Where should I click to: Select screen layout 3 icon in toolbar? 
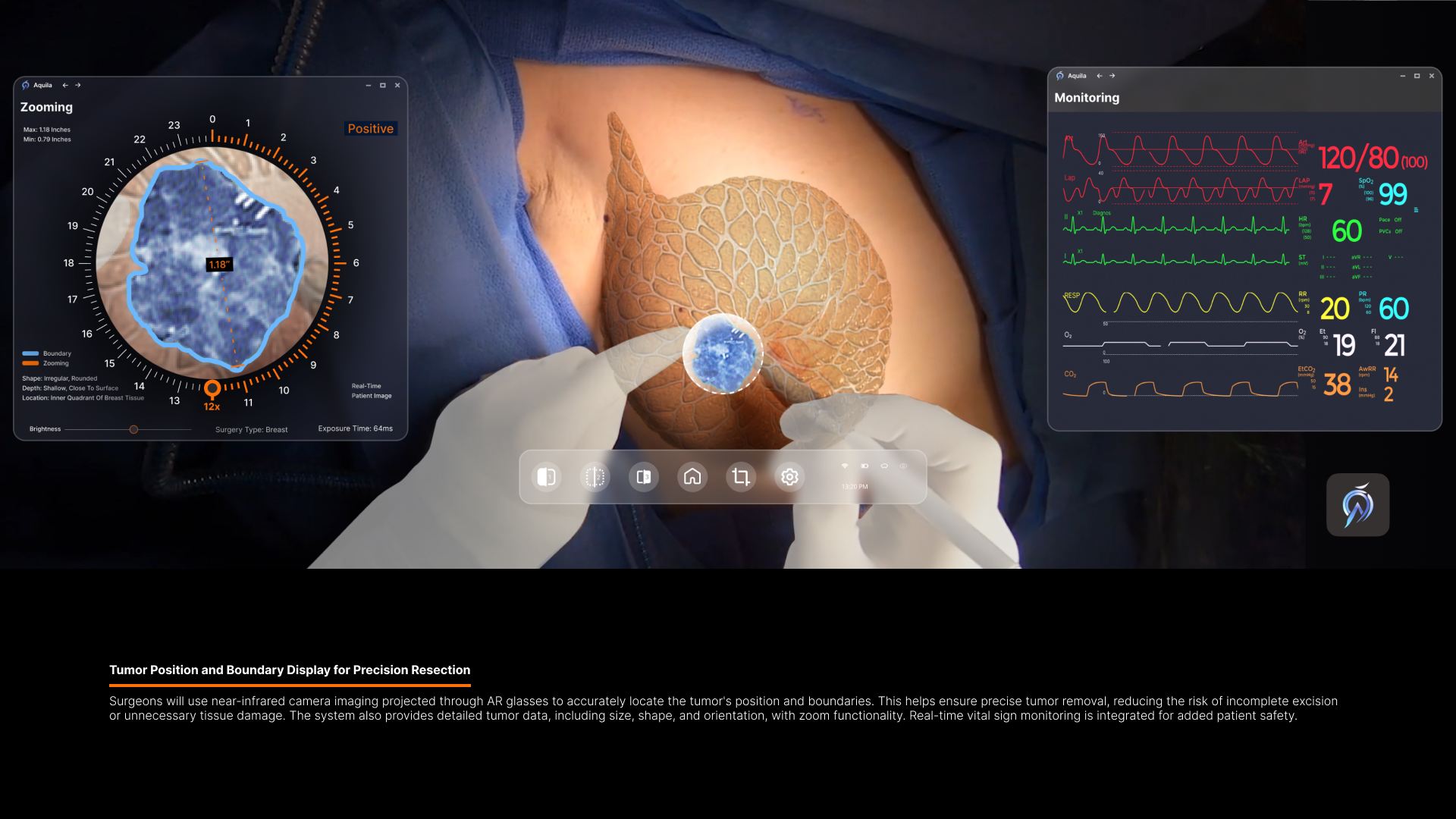[x=643, y=477]
